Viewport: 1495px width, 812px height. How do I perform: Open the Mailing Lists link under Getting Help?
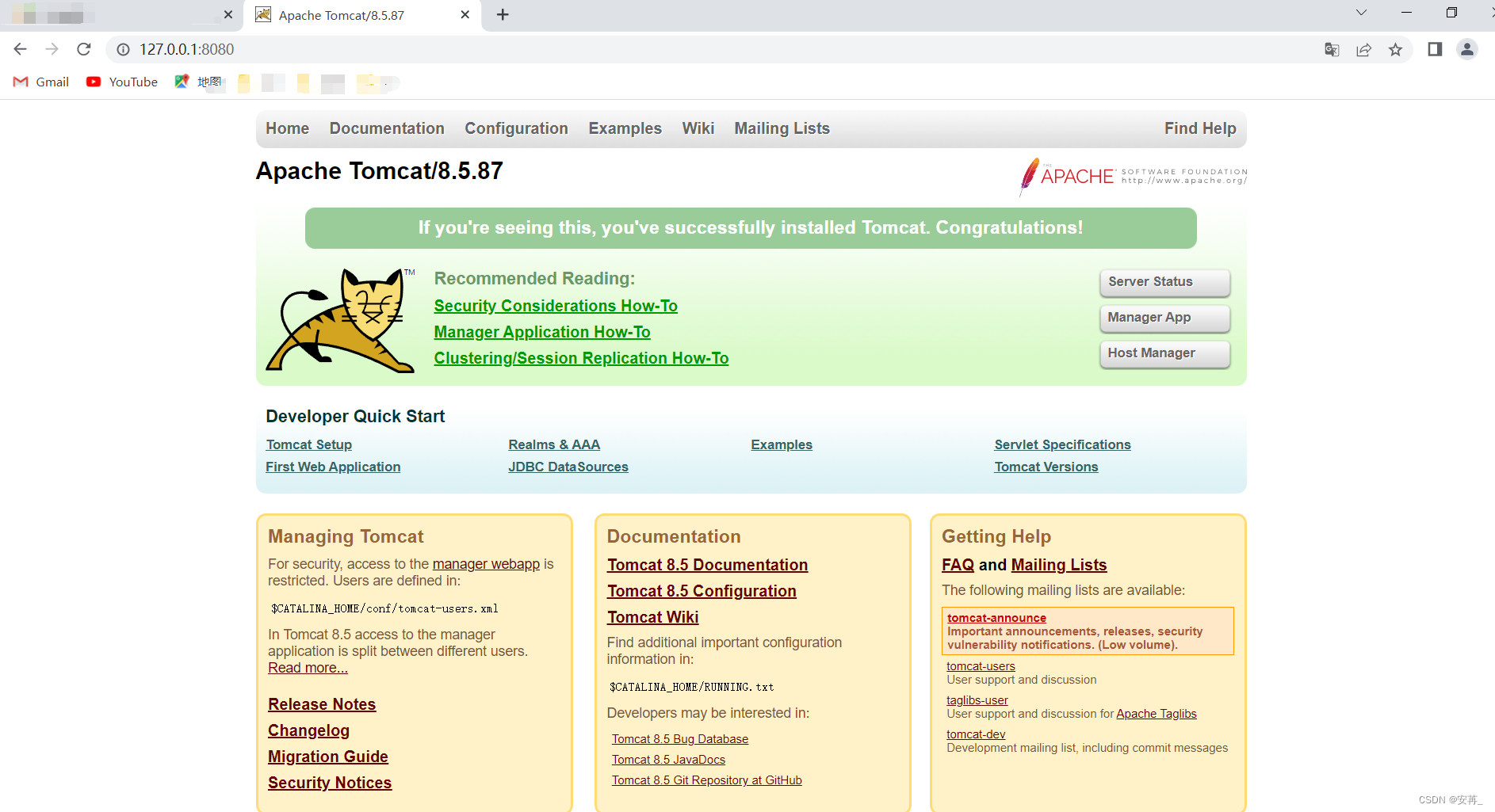pos(1059,565)
